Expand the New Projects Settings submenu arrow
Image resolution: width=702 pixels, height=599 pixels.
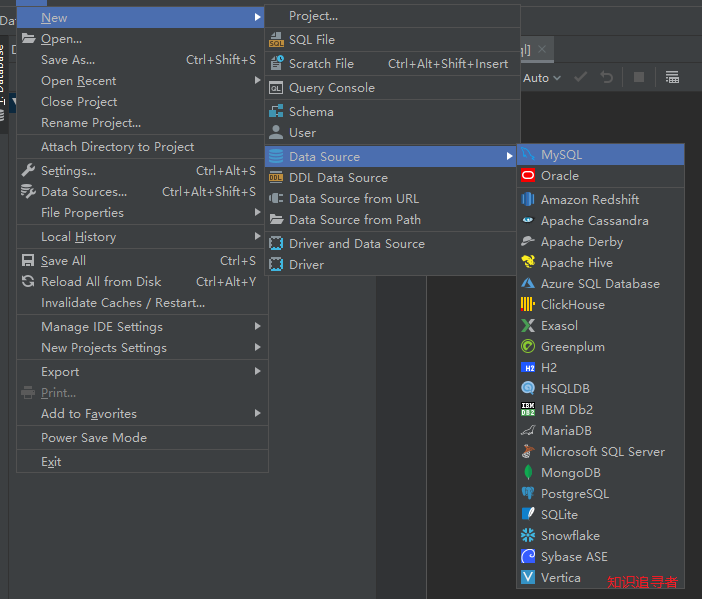click(257, 347)
